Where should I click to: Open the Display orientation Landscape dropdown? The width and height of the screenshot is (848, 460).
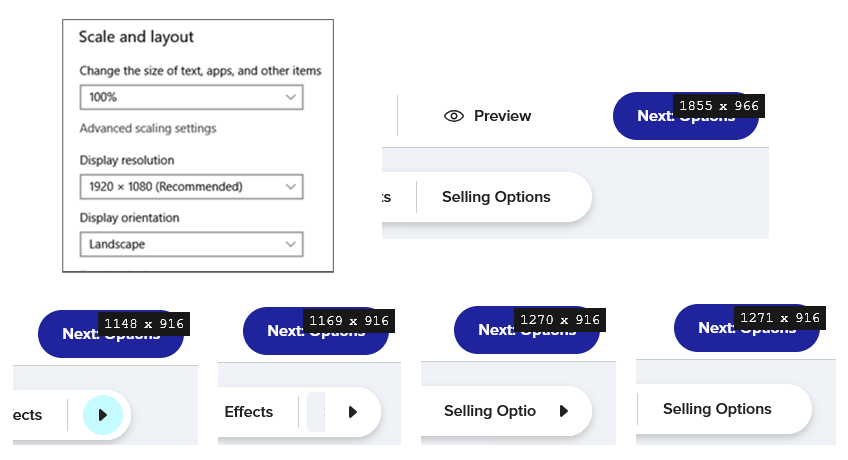(191, 244)
